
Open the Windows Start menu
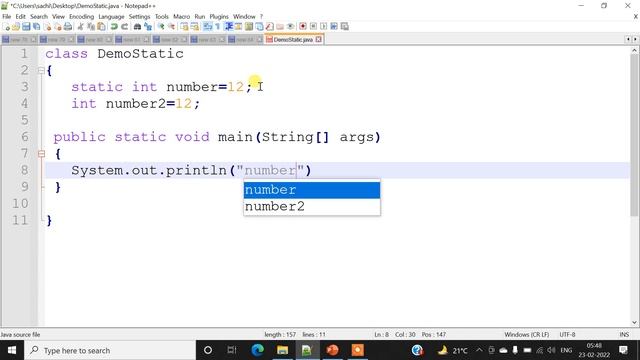[x=12, y=350]
